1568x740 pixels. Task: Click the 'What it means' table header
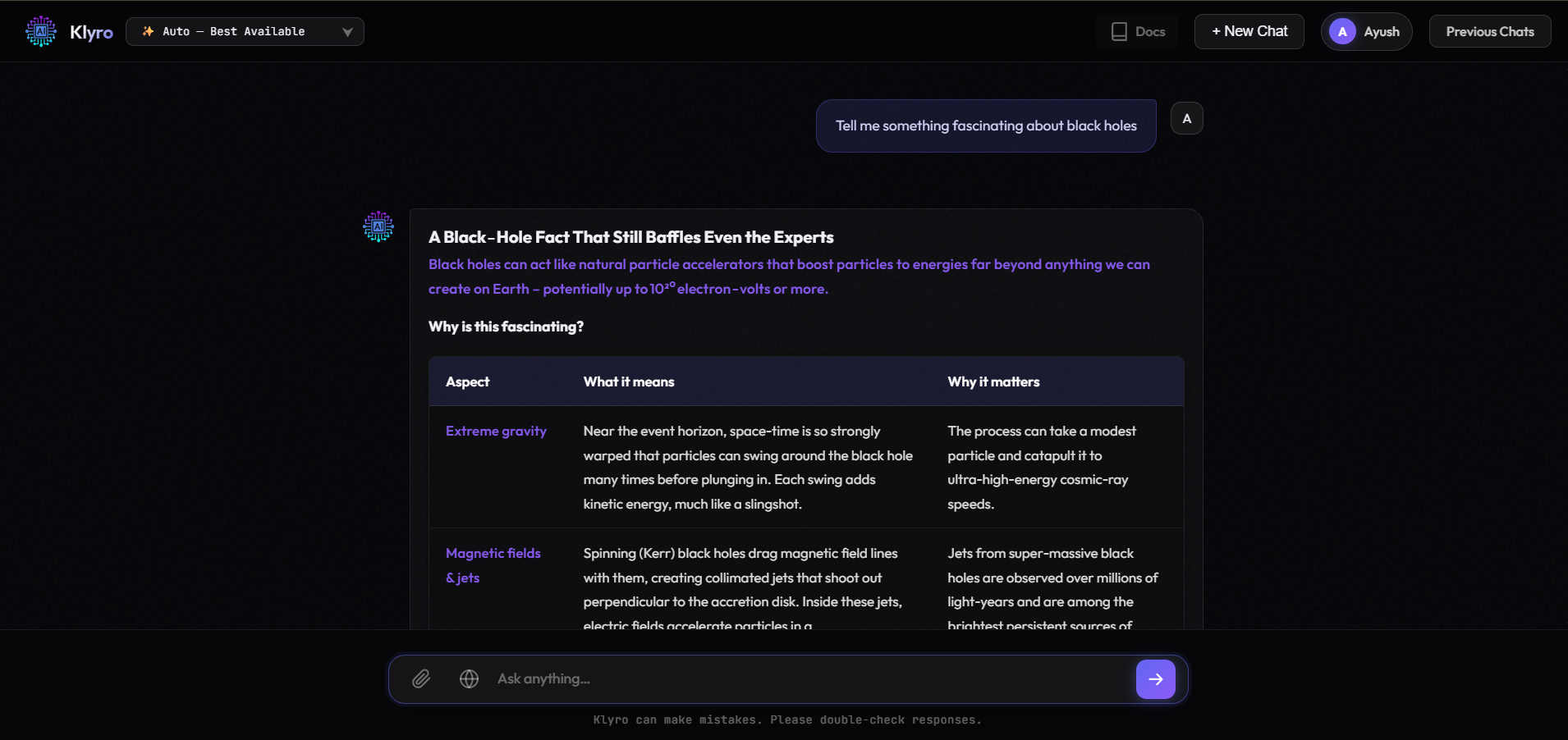point(629,381)
